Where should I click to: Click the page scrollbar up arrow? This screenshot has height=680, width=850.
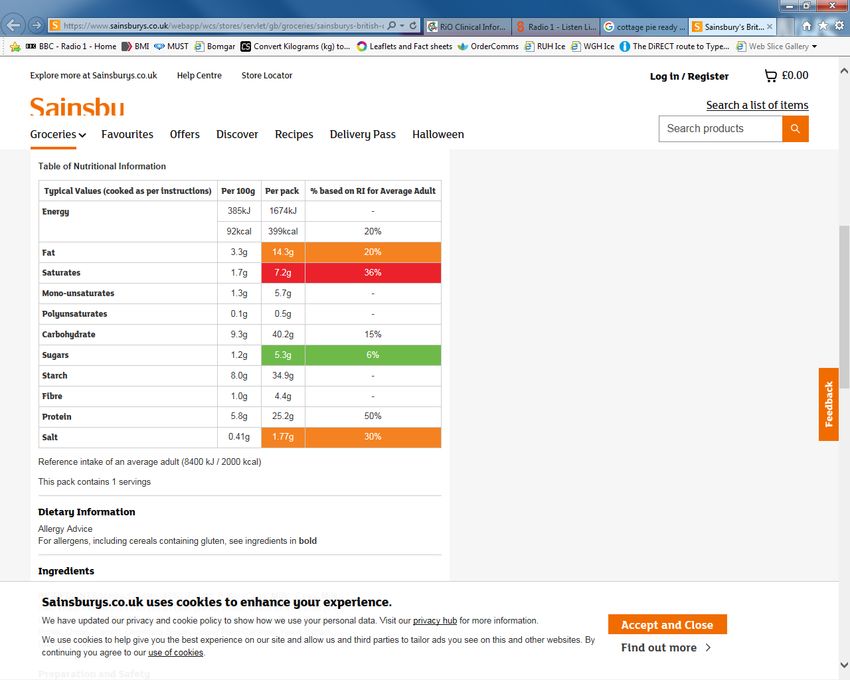pos(844,71)
